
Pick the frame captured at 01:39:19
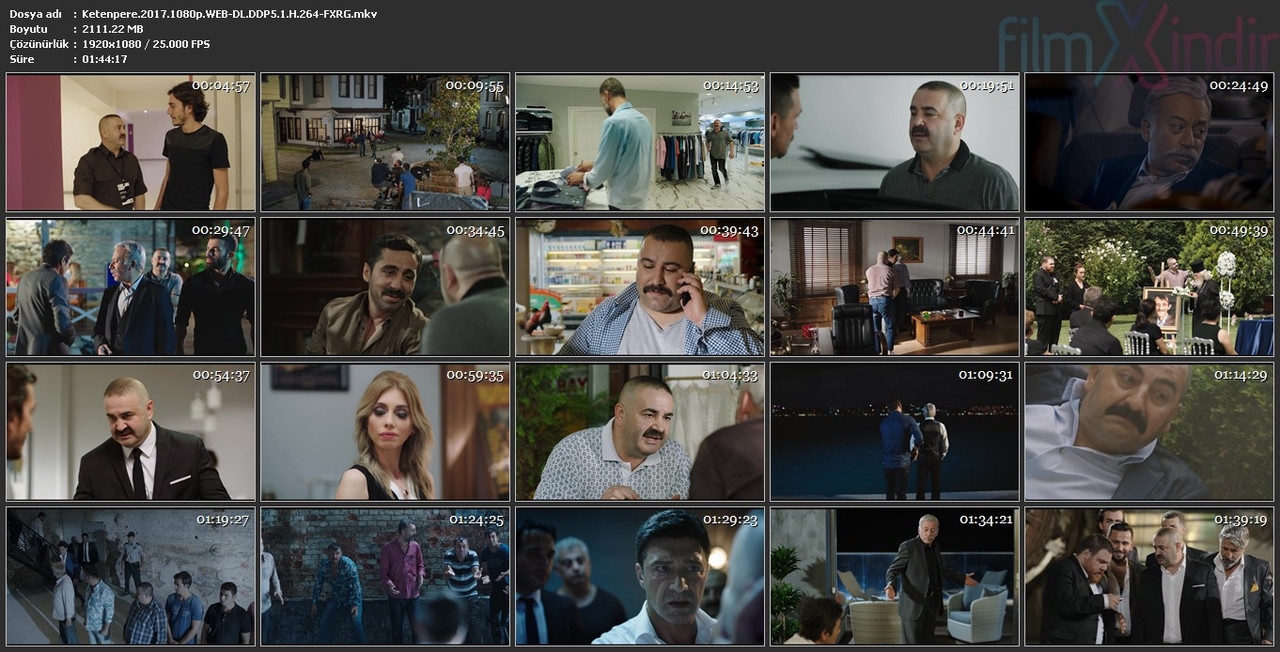1149,577
